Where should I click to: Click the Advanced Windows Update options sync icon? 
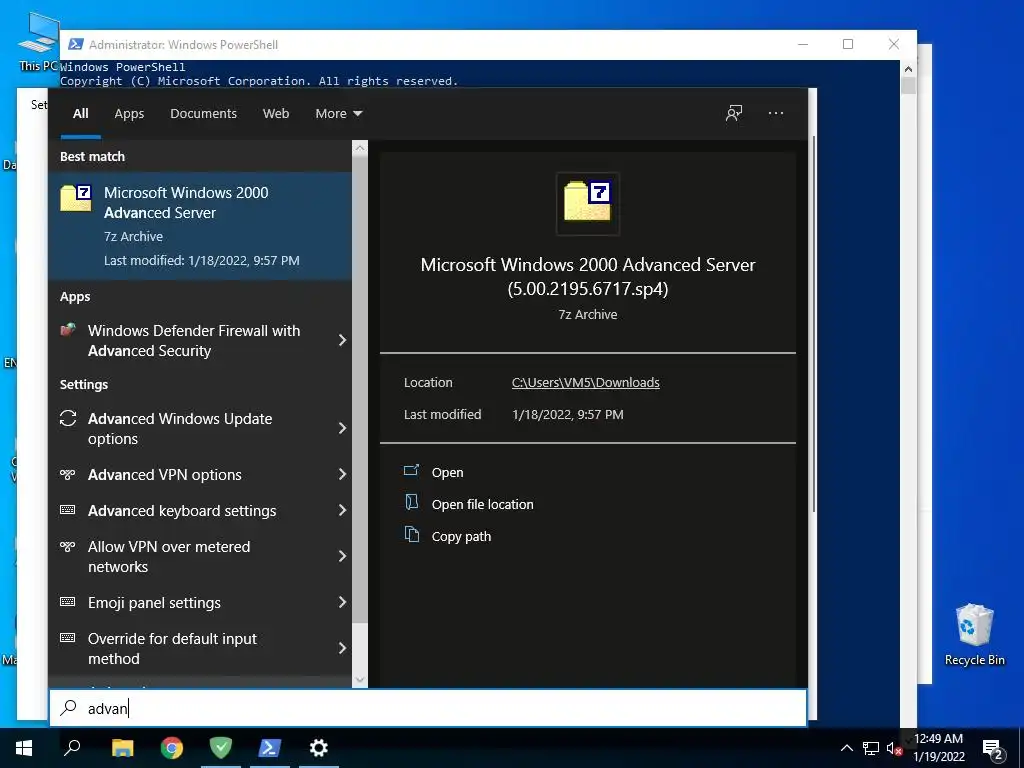pos(68,418)
